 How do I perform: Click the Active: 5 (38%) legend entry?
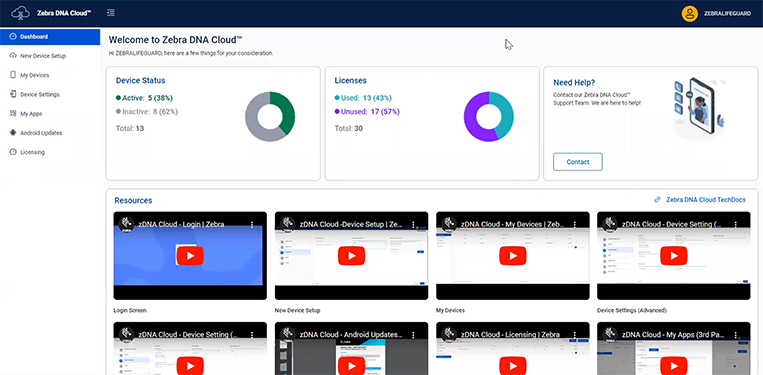144,98
